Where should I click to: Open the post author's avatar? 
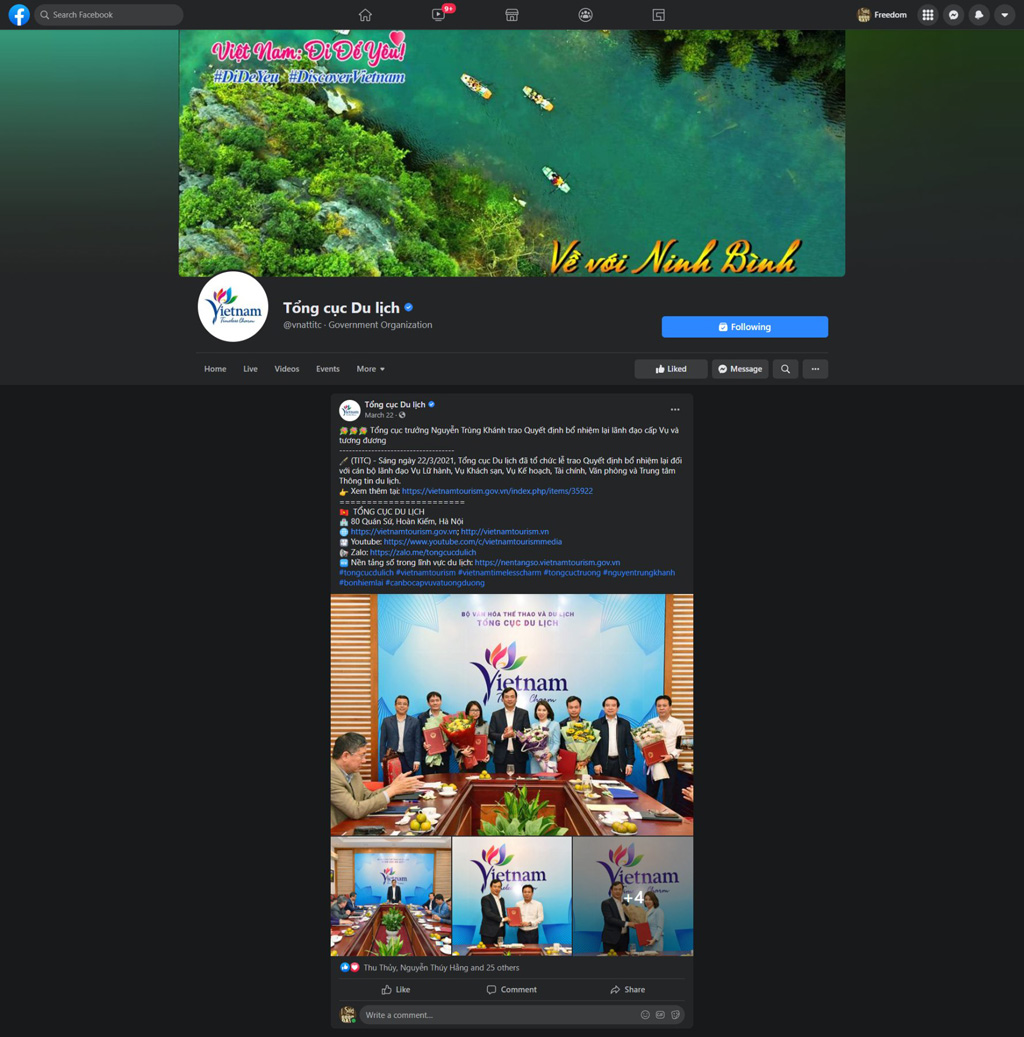tap(349, 410)
